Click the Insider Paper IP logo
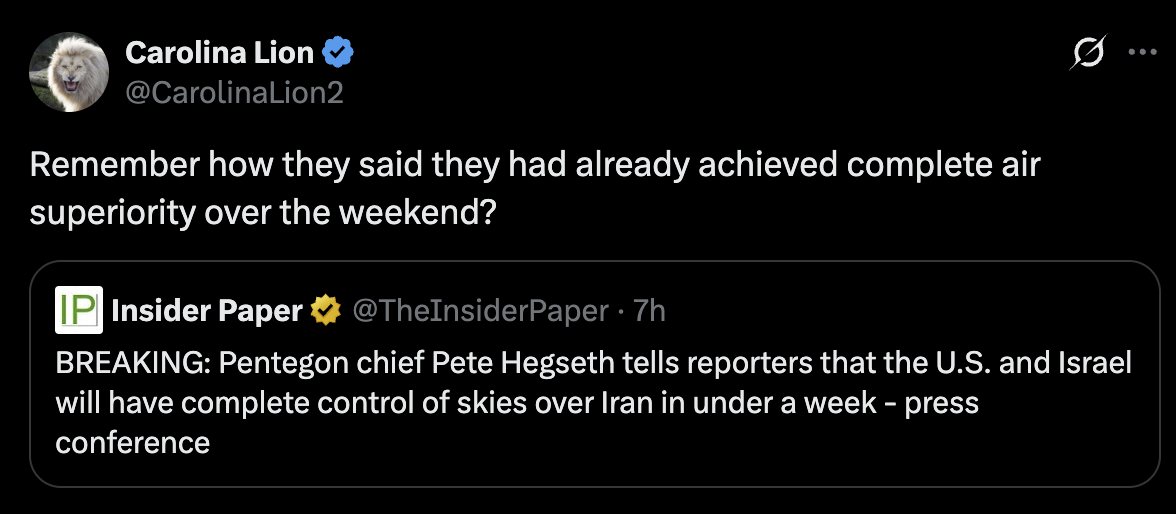Screen dimensions: 1176x514 click(x=79, y=311)
